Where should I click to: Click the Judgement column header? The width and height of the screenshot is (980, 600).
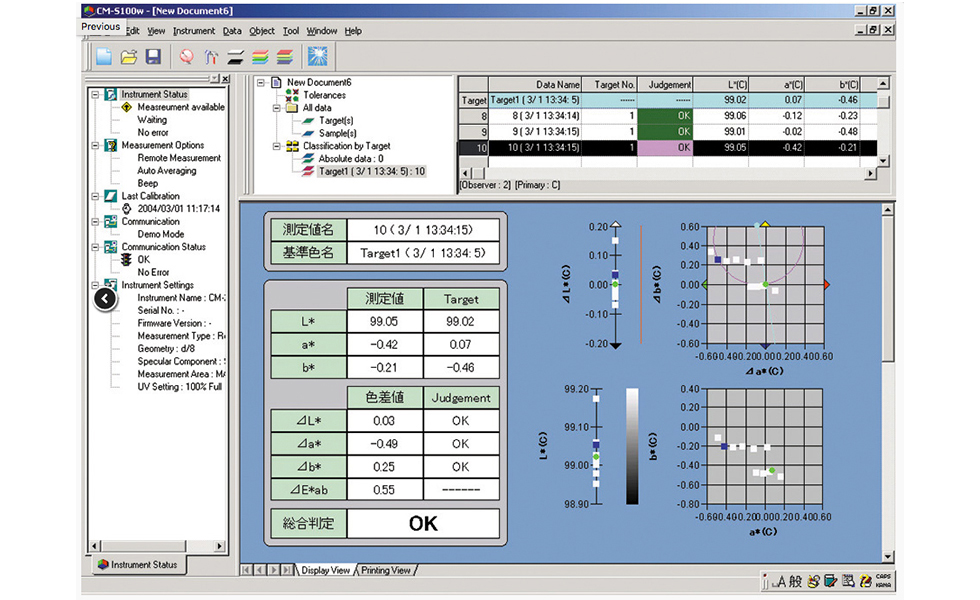(665, 84)
